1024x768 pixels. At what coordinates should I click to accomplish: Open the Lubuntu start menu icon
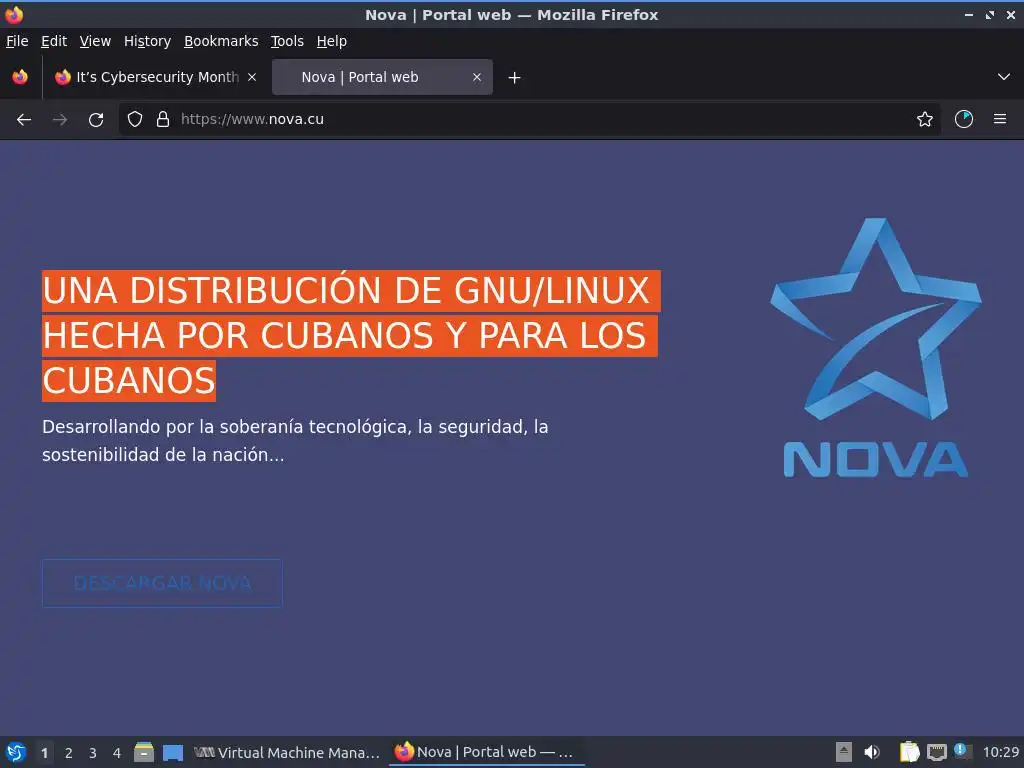click(16, 752)
